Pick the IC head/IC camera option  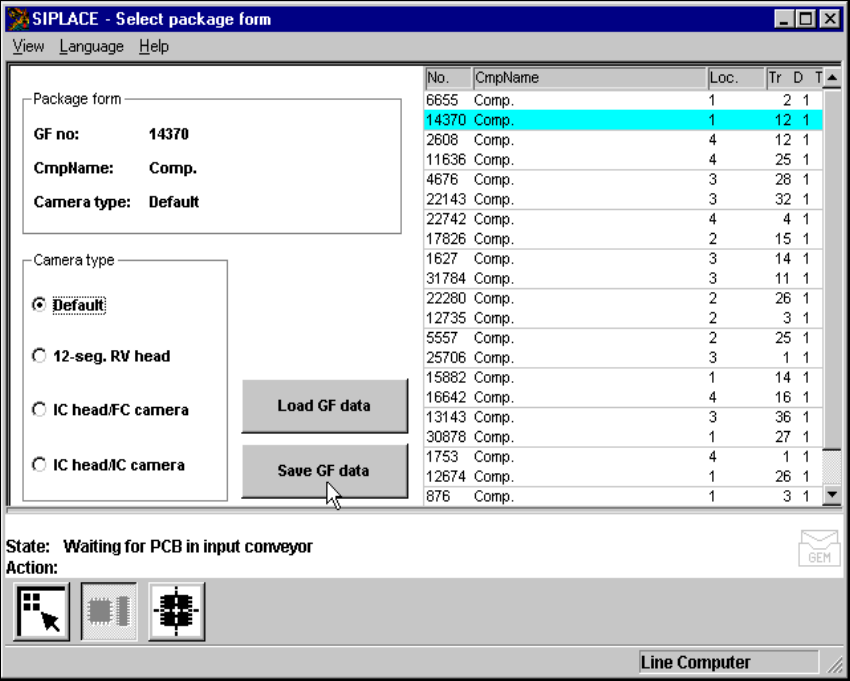pyautogui.click(x=40, y=465)
